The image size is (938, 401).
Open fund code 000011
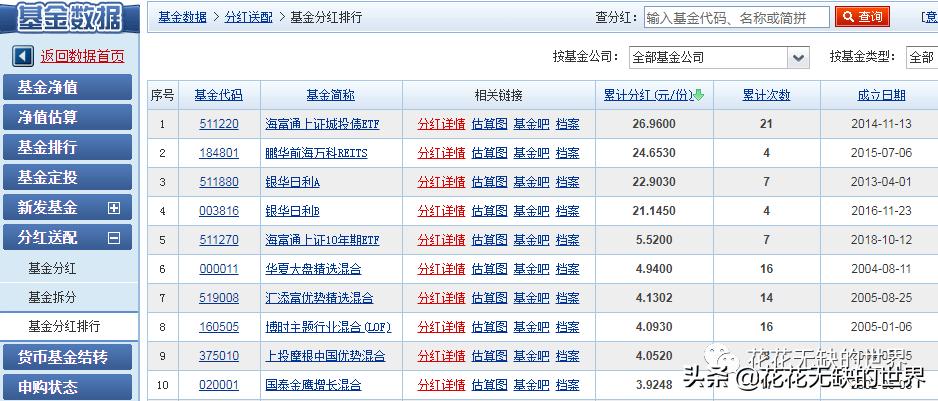point(218,269)
